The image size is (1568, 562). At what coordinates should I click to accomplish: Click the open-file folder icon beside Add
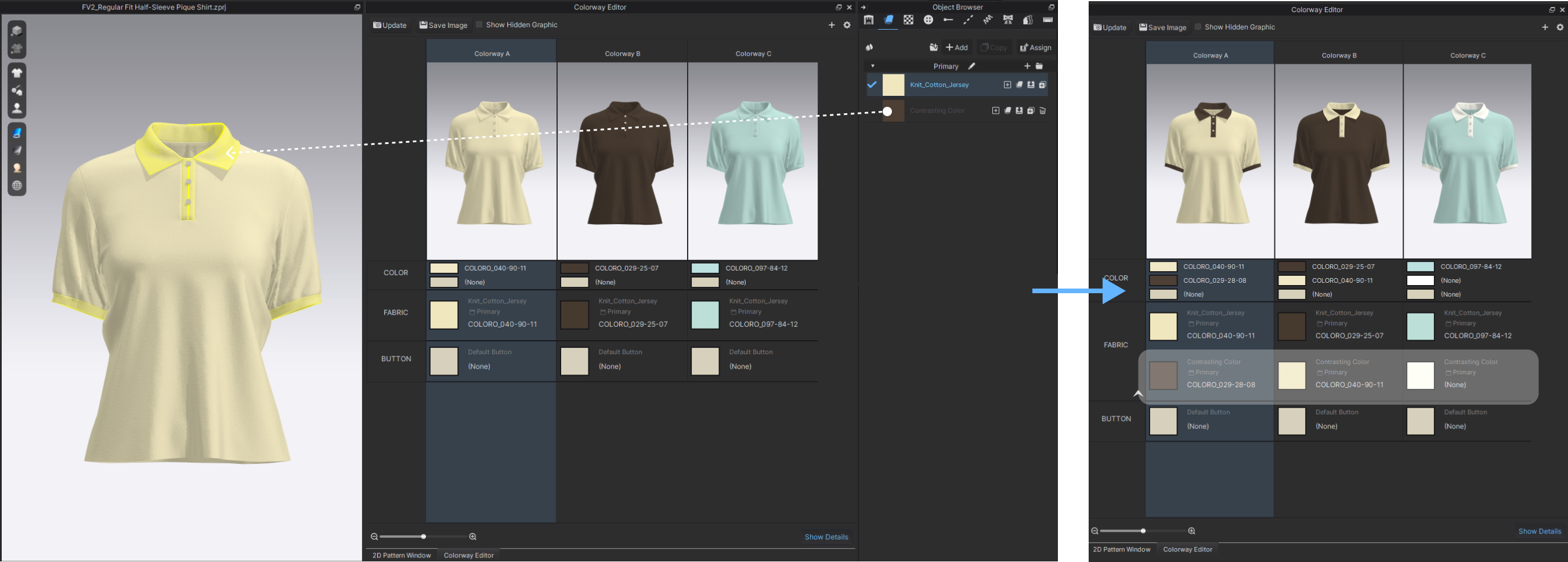(x=933, y=48)
